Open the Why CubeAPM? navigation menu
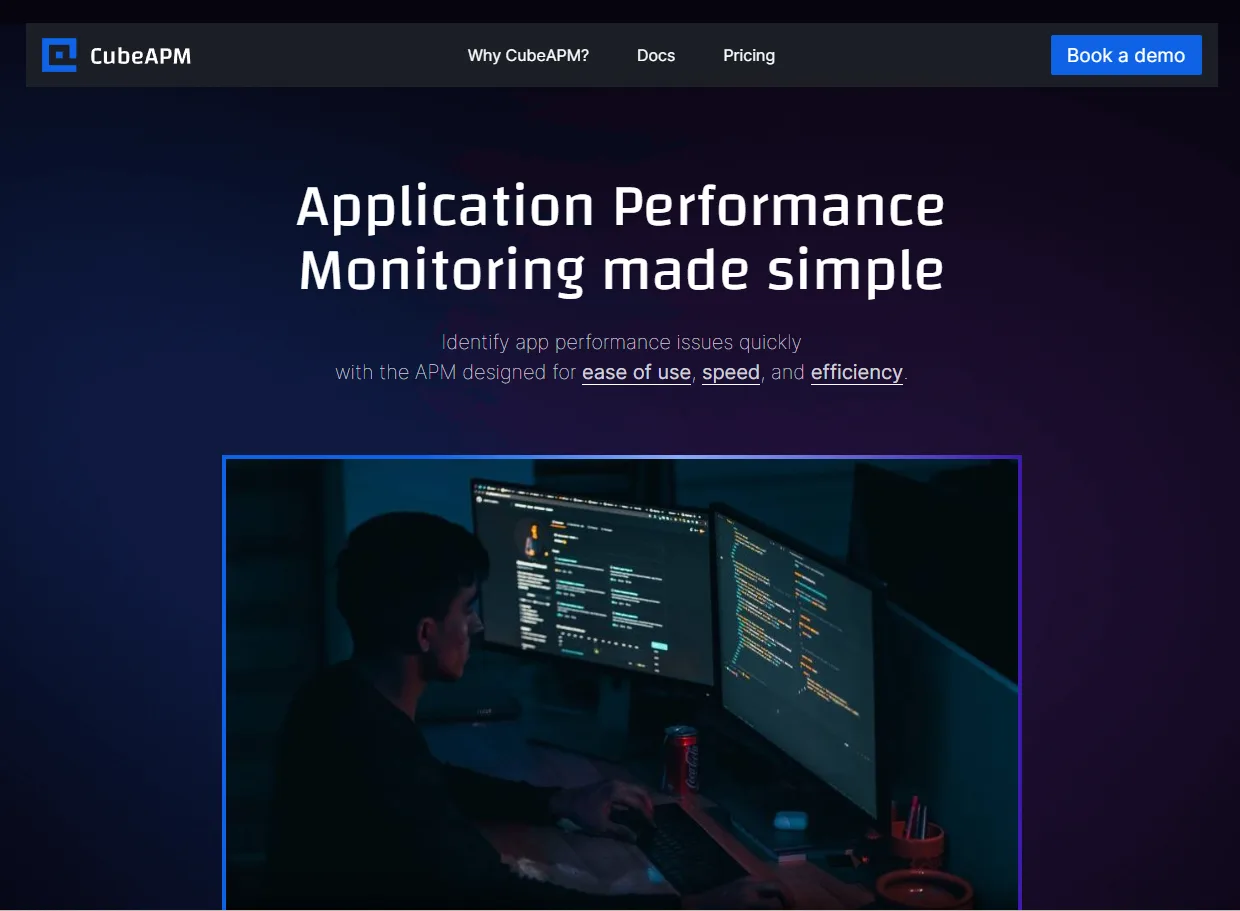The height and width of the screenshot is (911, 1240). click(528, 55)
